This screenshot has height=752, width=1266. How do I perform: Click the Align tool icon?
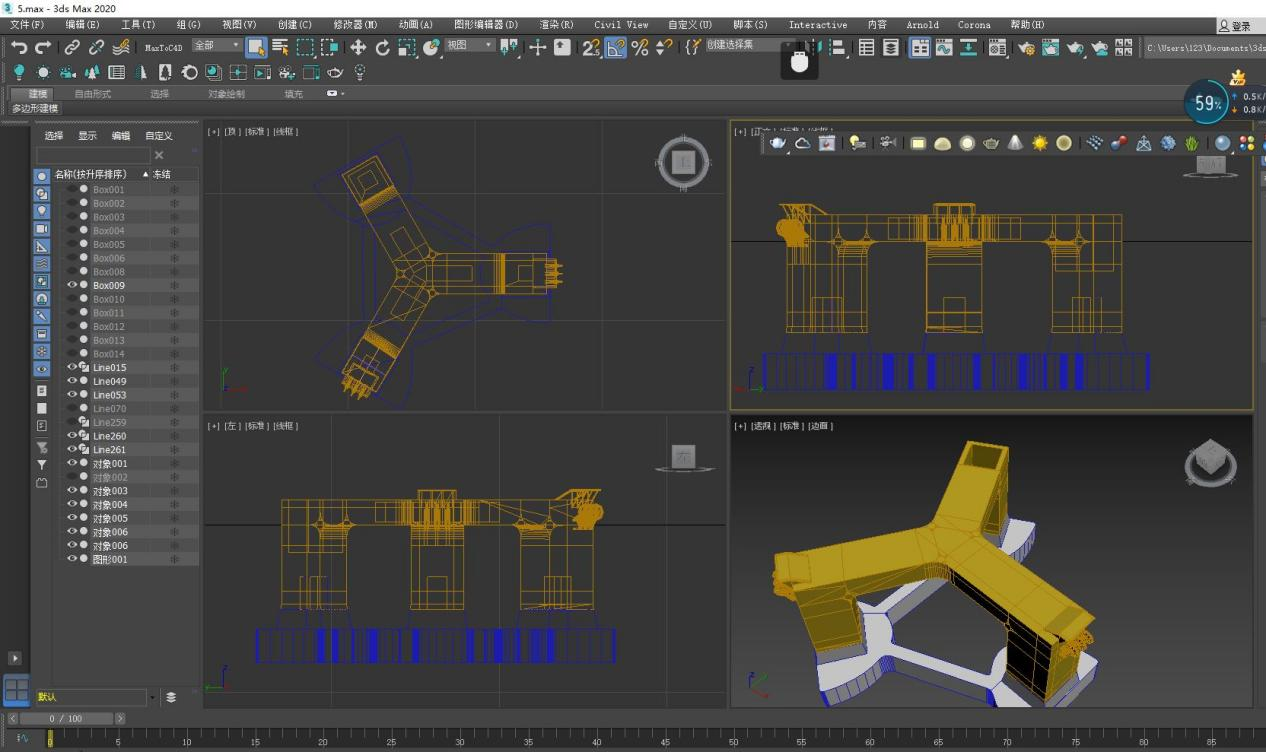(x=839, y=47)
